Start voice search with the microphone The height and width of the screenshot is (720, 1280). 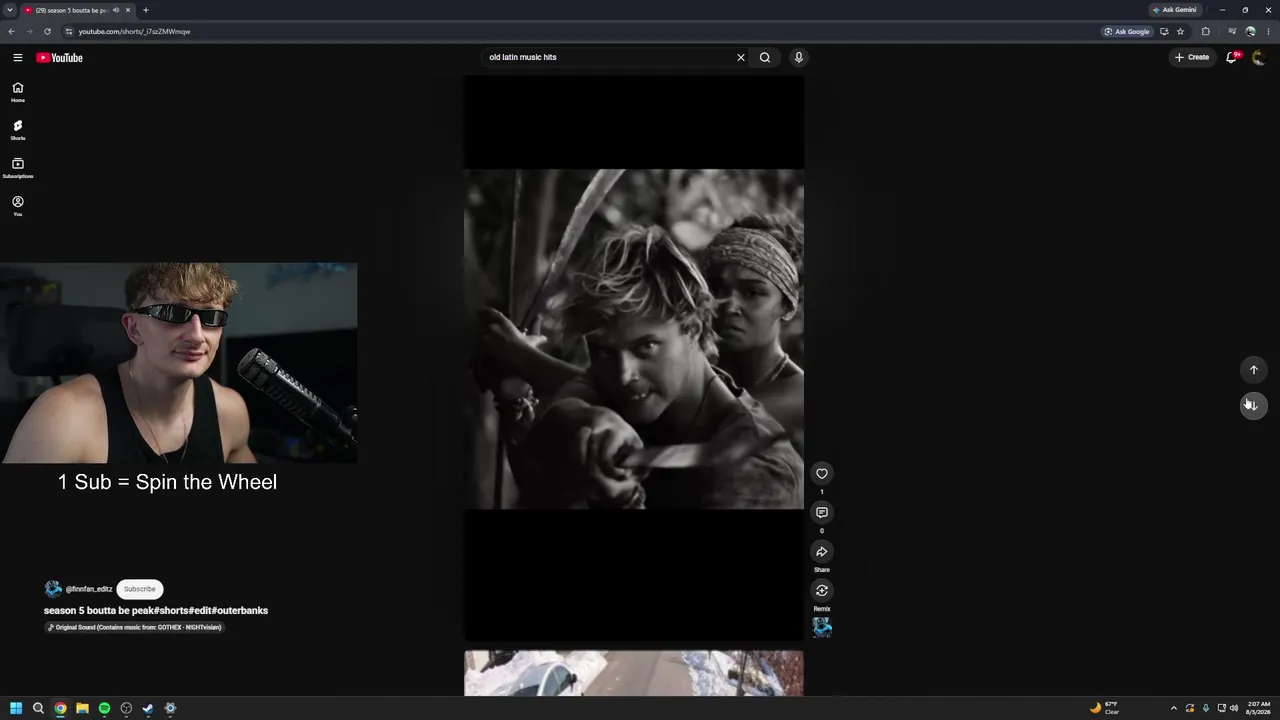798,57
